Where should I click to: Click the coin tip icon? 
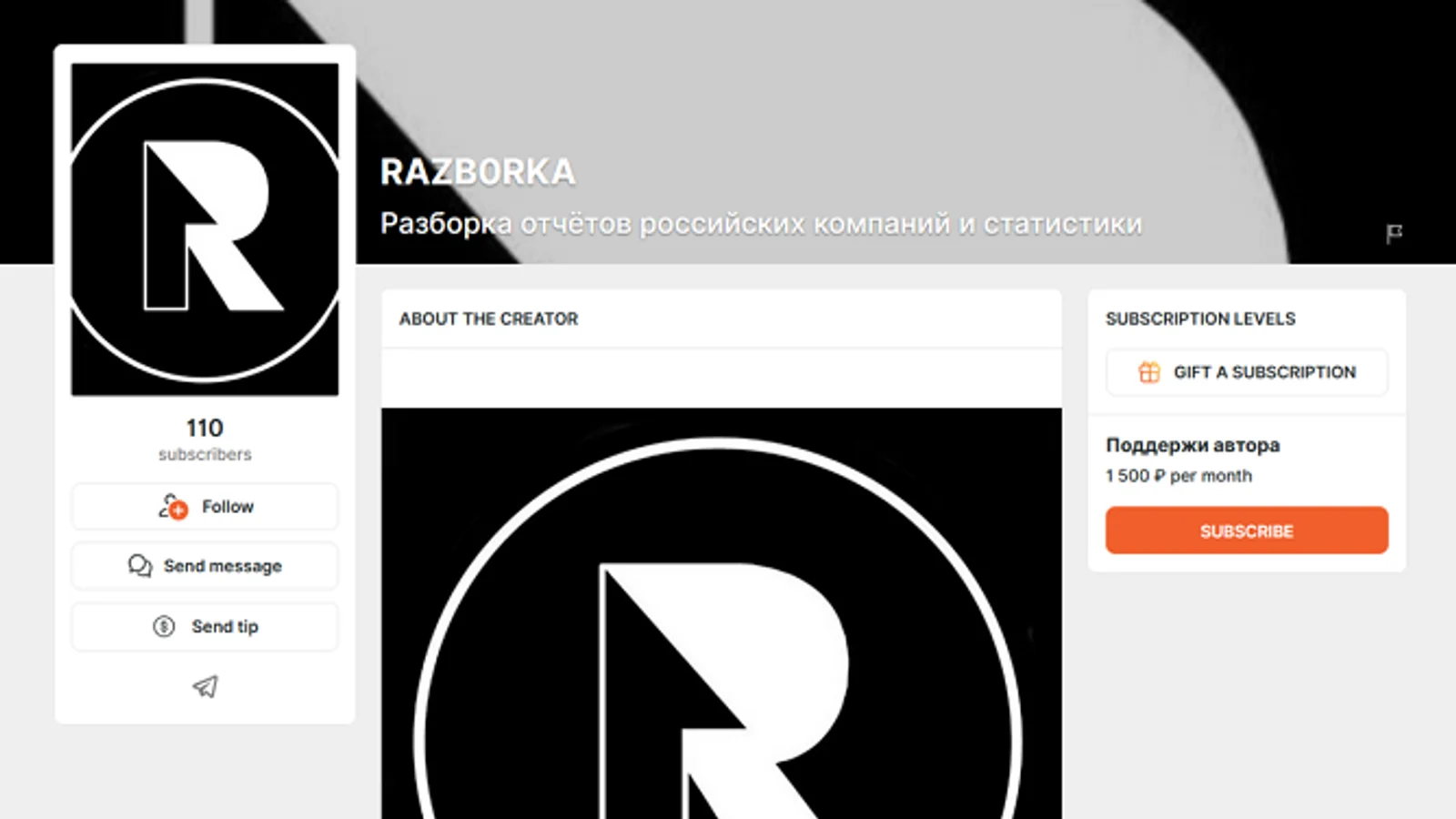(x=164, y=626)
